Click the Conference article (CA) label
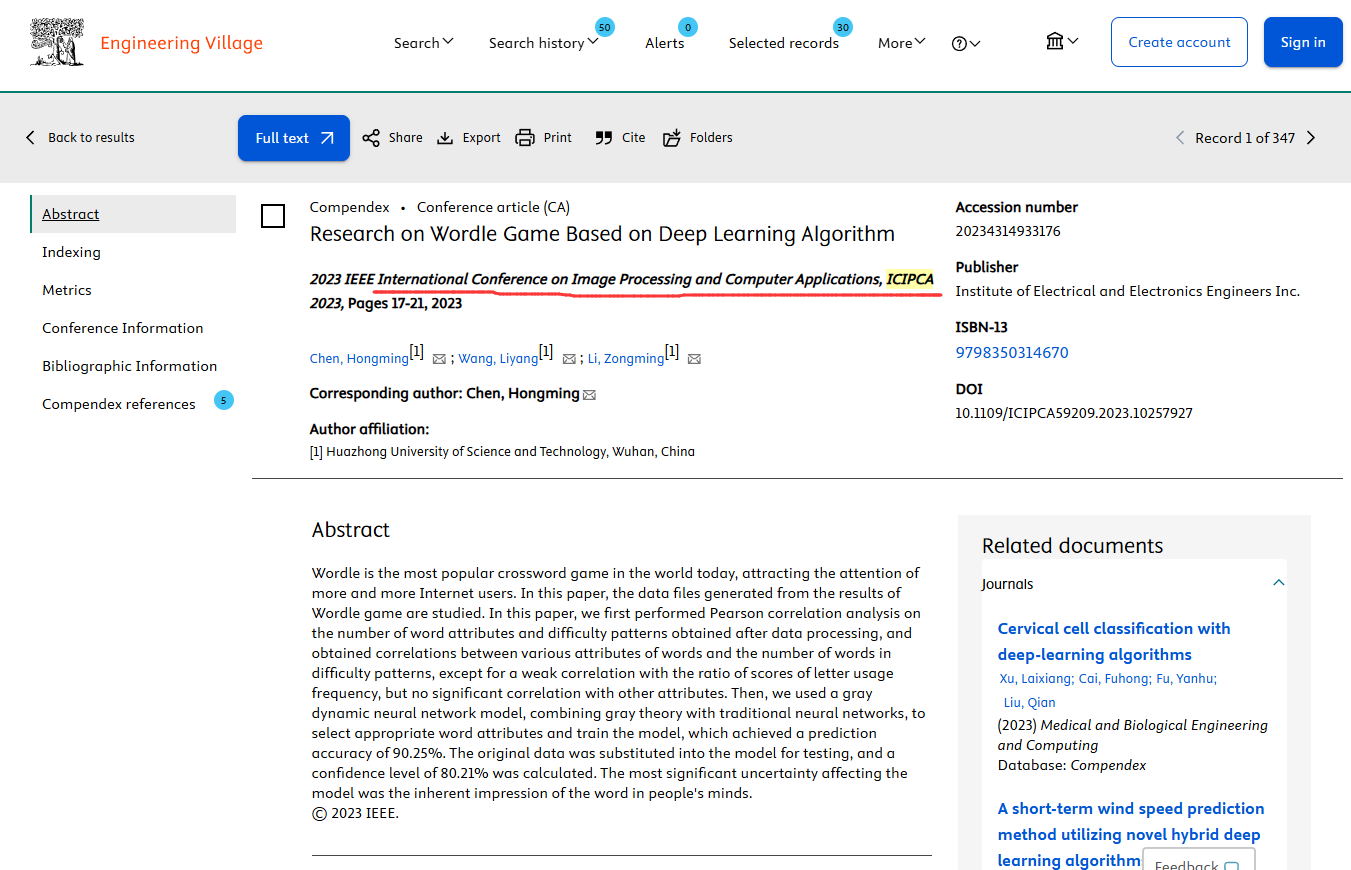The image size is (1351, 870). coord(493,207)
